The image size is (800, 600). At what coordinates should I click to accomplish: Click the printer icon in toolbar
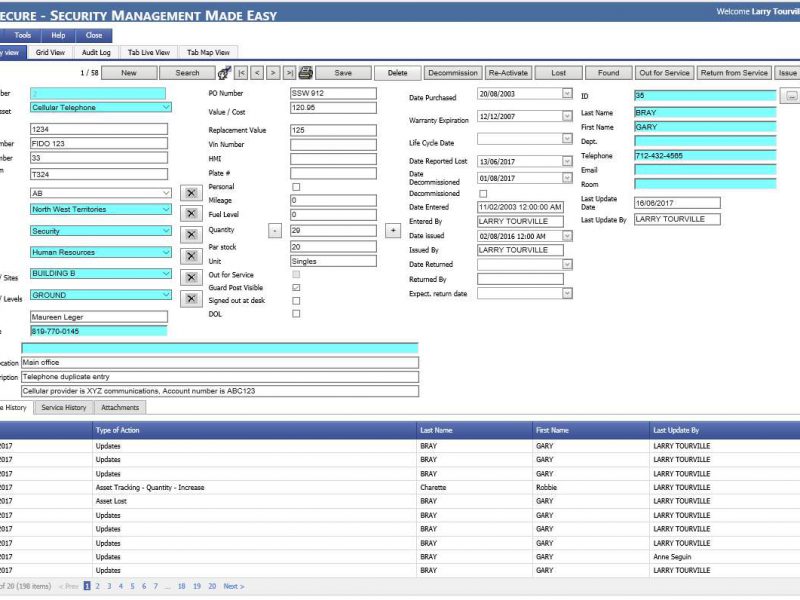pyautogui.click(x=306, y=73)
